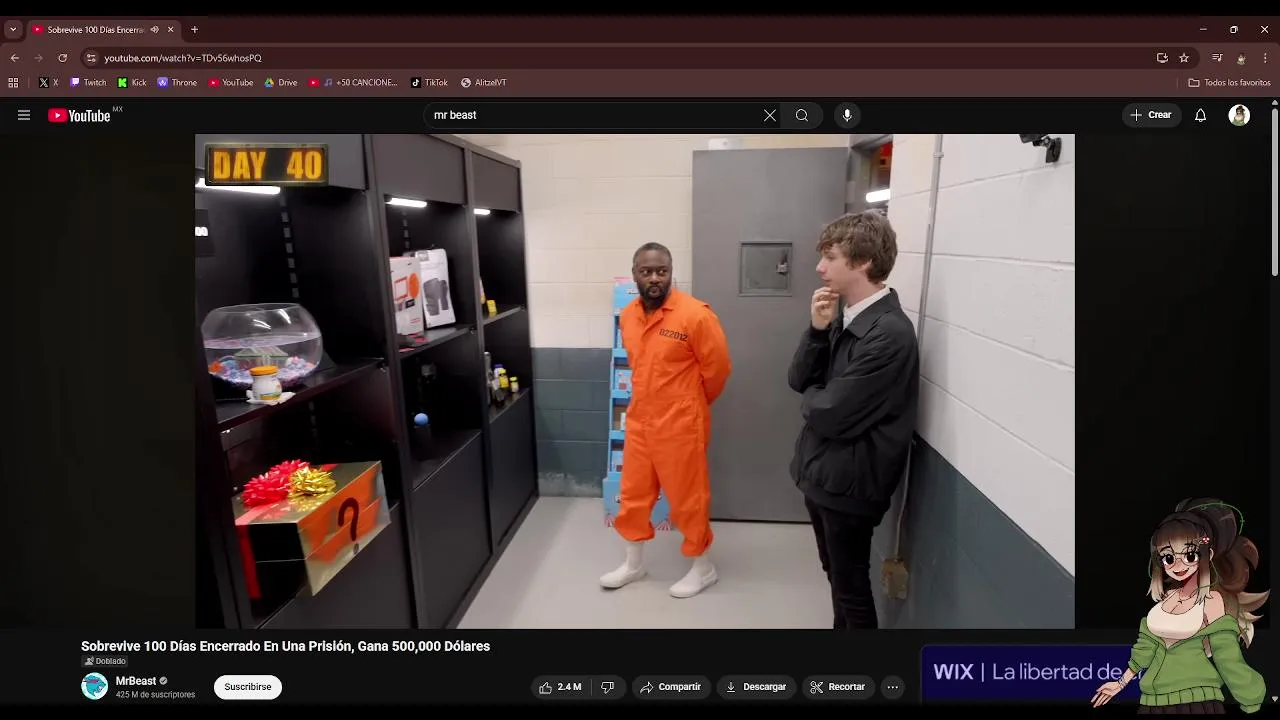View site information icon in address bar
This screenshot has height=720, width=1280.
pyautogui.click(x=91, y=58)
